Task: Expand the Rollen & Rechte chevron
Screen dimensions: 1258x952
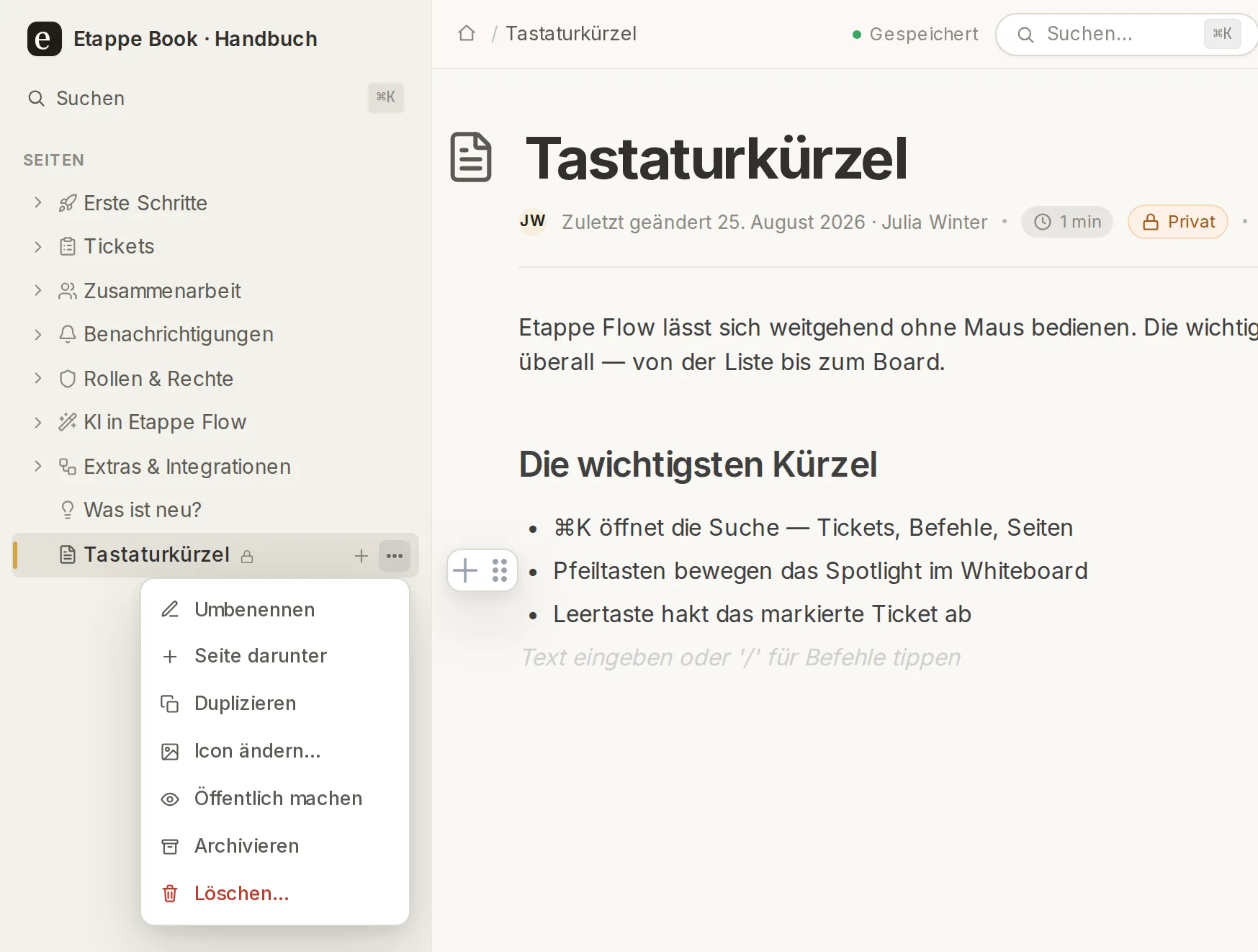Action: [x=38, y=378]
